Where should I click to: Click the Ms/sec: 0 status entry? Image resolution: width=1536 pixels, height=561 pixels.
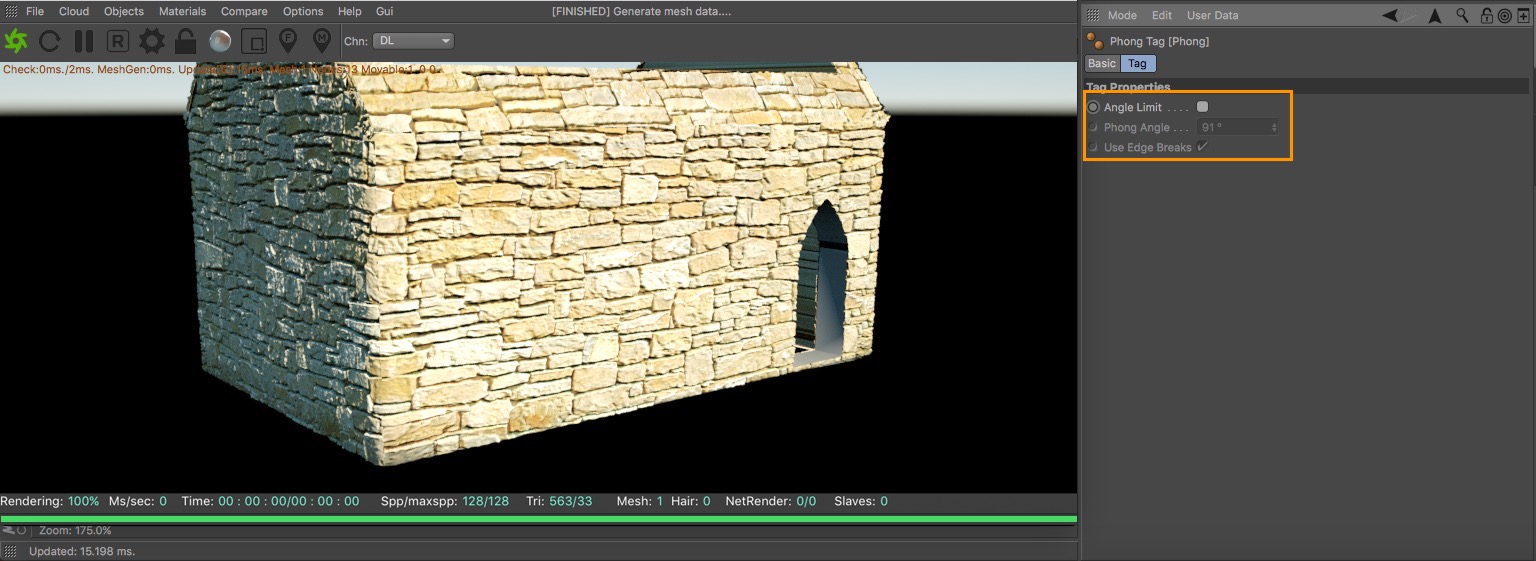pos(138,501)
